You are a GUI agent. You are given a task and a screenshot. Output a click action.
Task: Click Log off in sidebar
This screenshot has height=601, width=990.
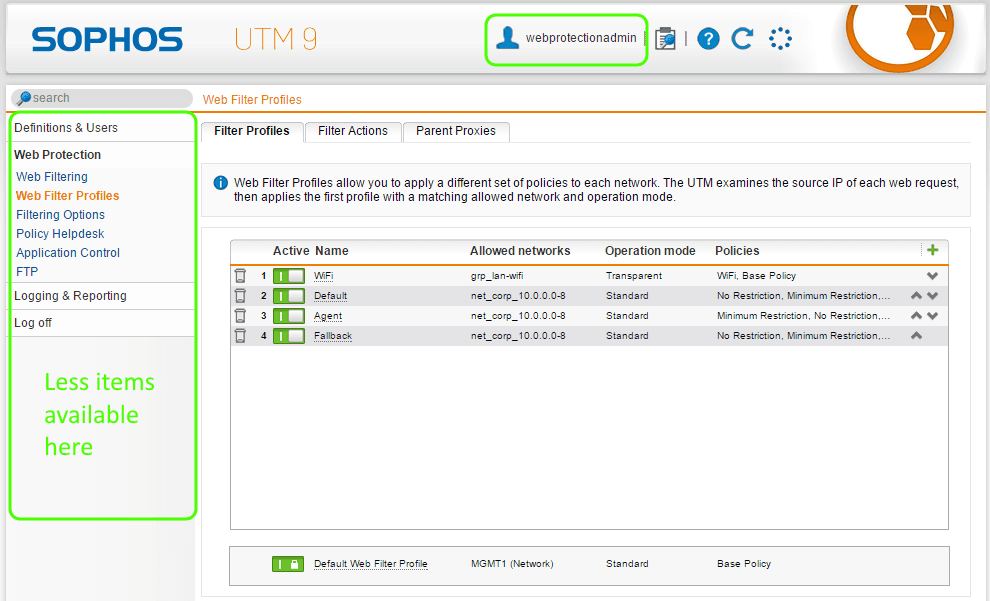(33, 323)
